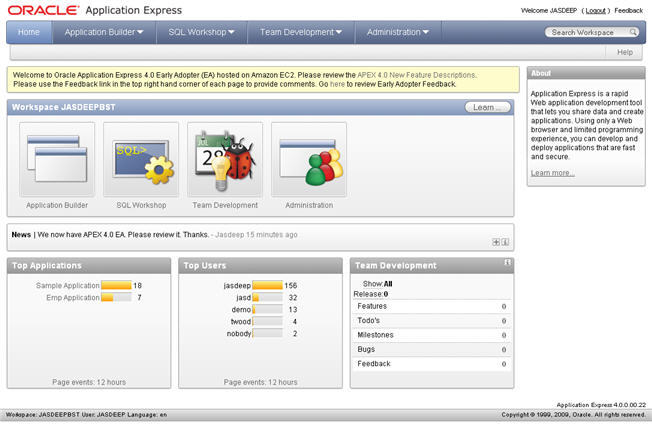The height and width of the screenshot is (427, 652).
Task: Click the Help link
Action: point(625,52)
